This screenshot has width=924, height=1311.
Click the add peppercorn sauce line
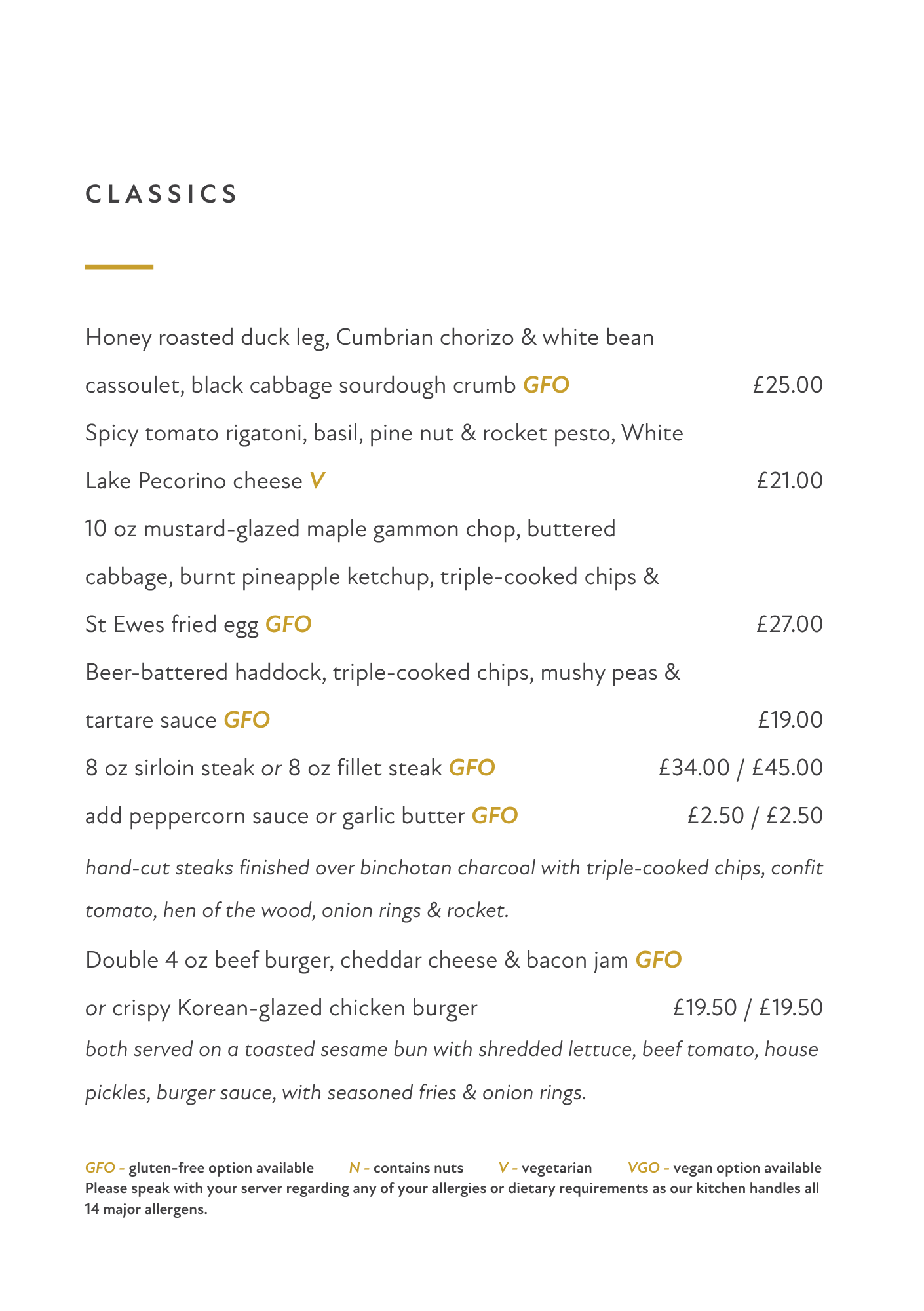tap(301, 816)
